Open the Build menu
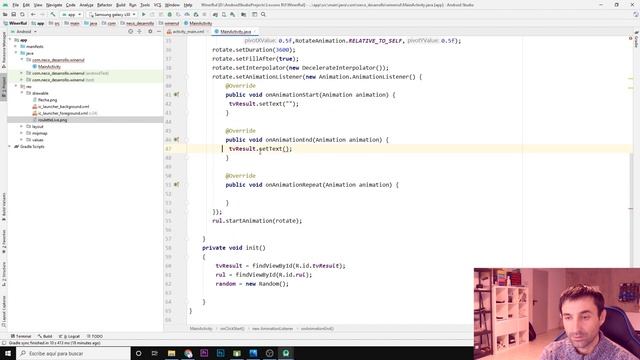This screenshot has height=360, width=640. [x=120, y=5]
